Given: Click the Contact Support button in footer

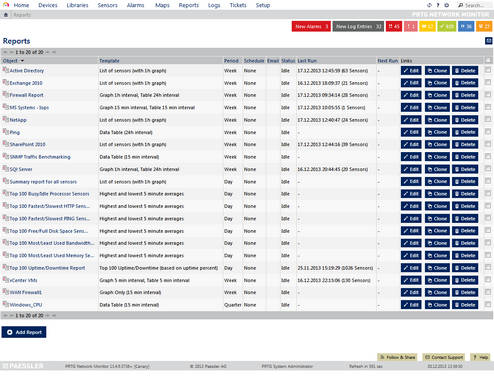Looking at the screenshot, I should coord(444,357).
